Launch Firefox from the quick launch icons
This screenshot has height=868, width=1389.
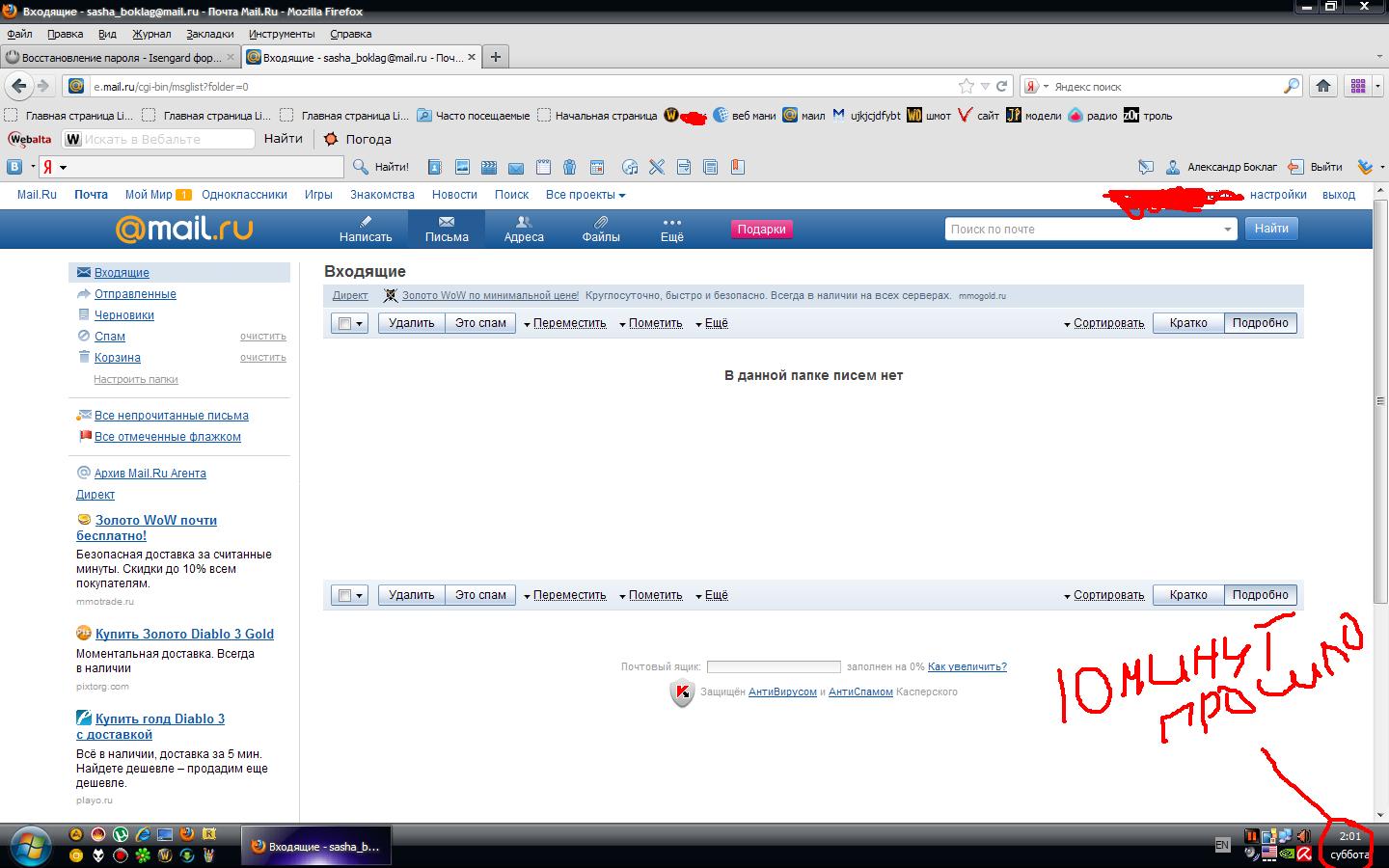click(187, 835)
